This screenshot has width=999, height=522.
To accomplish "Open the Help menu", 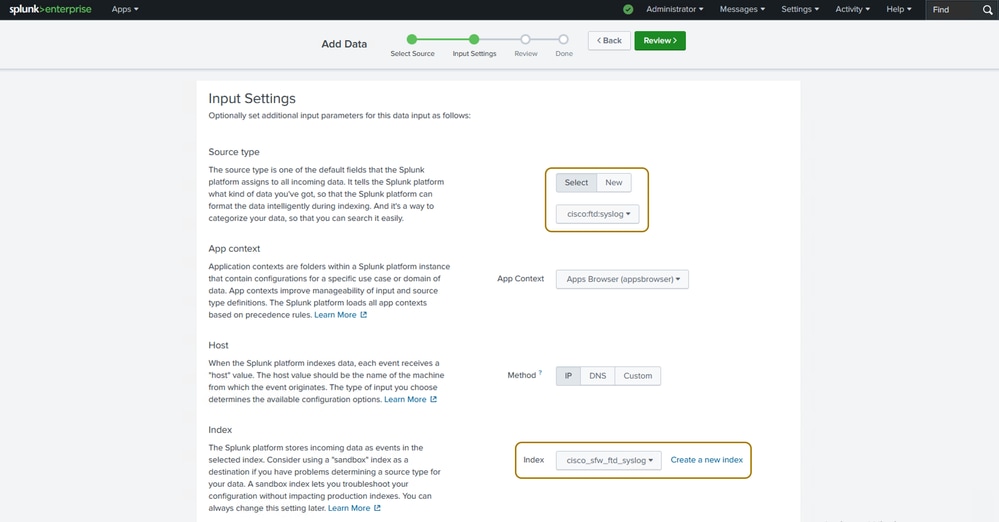I will coord(899,10).
